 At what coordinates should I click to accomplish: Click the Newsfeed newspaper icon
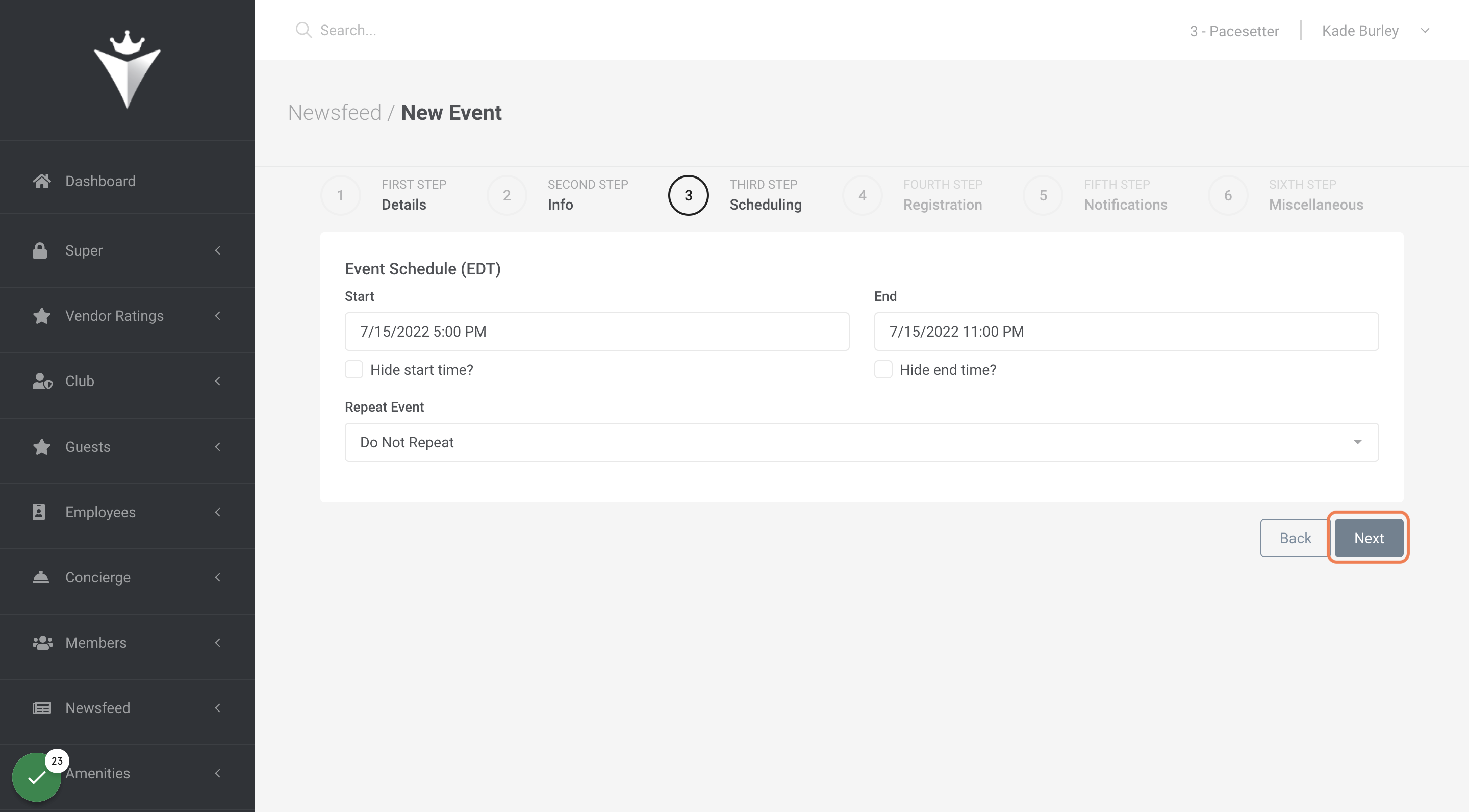click(x=42, y=707)
